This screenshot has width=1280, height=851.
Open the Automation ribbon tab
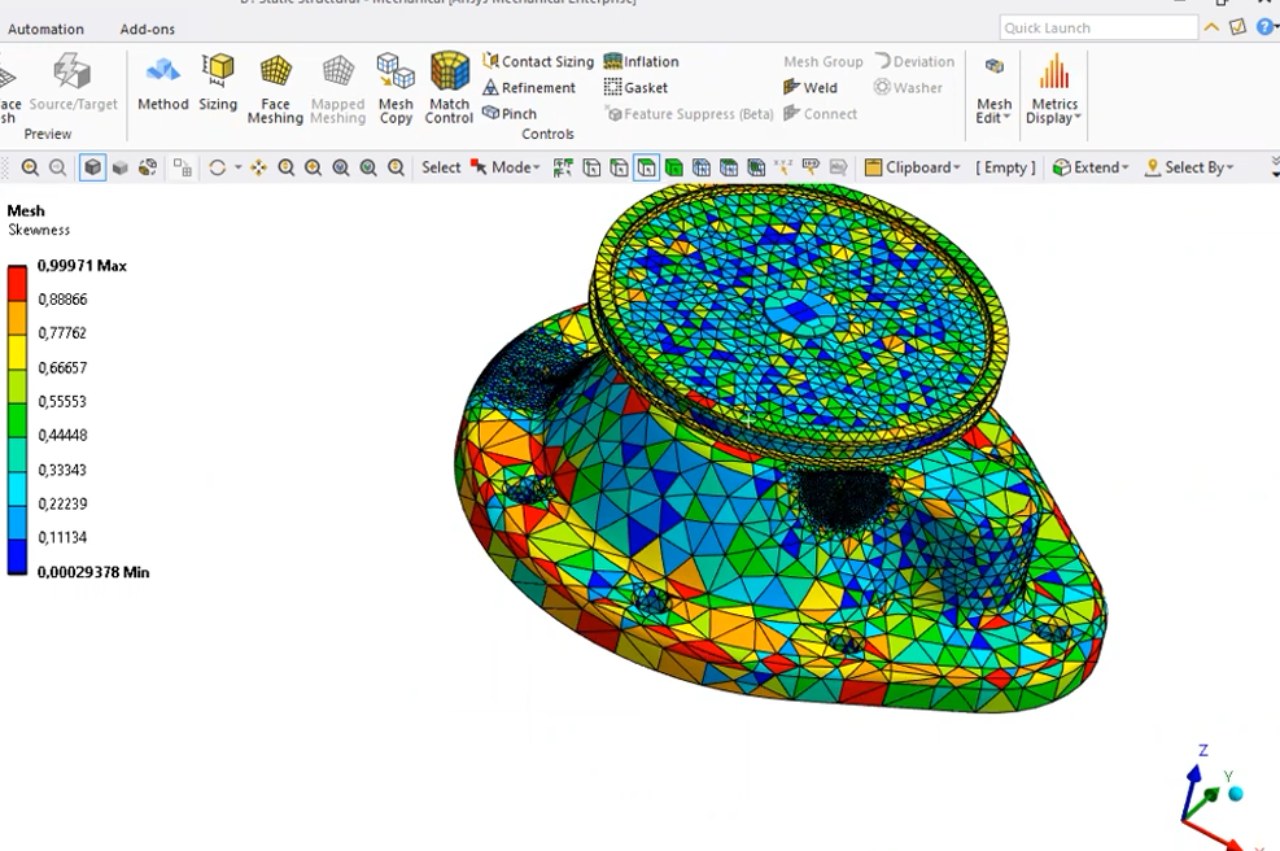point(46,29)
